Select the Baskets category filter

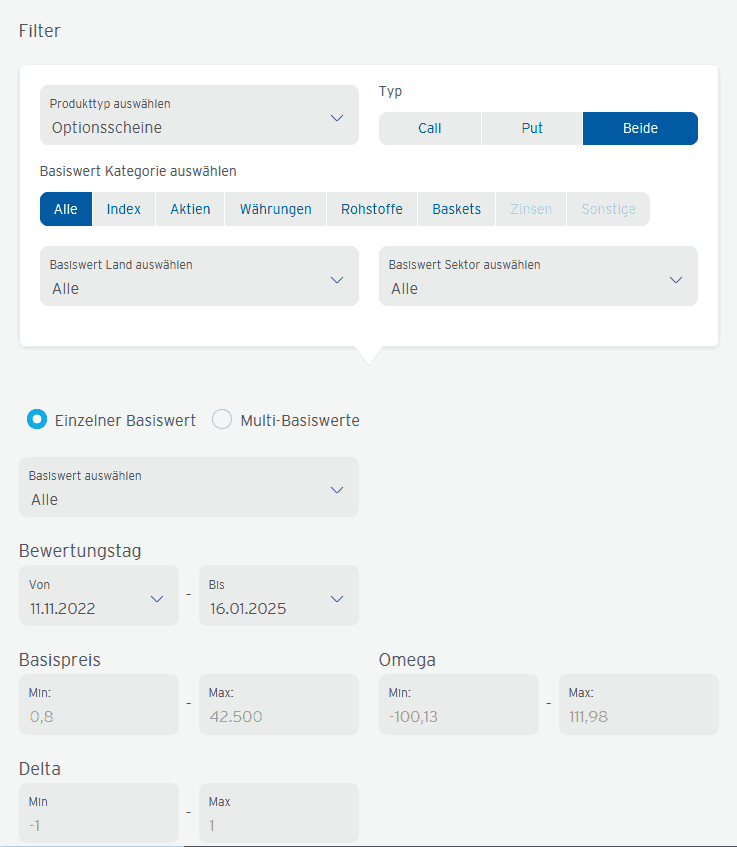456,209
